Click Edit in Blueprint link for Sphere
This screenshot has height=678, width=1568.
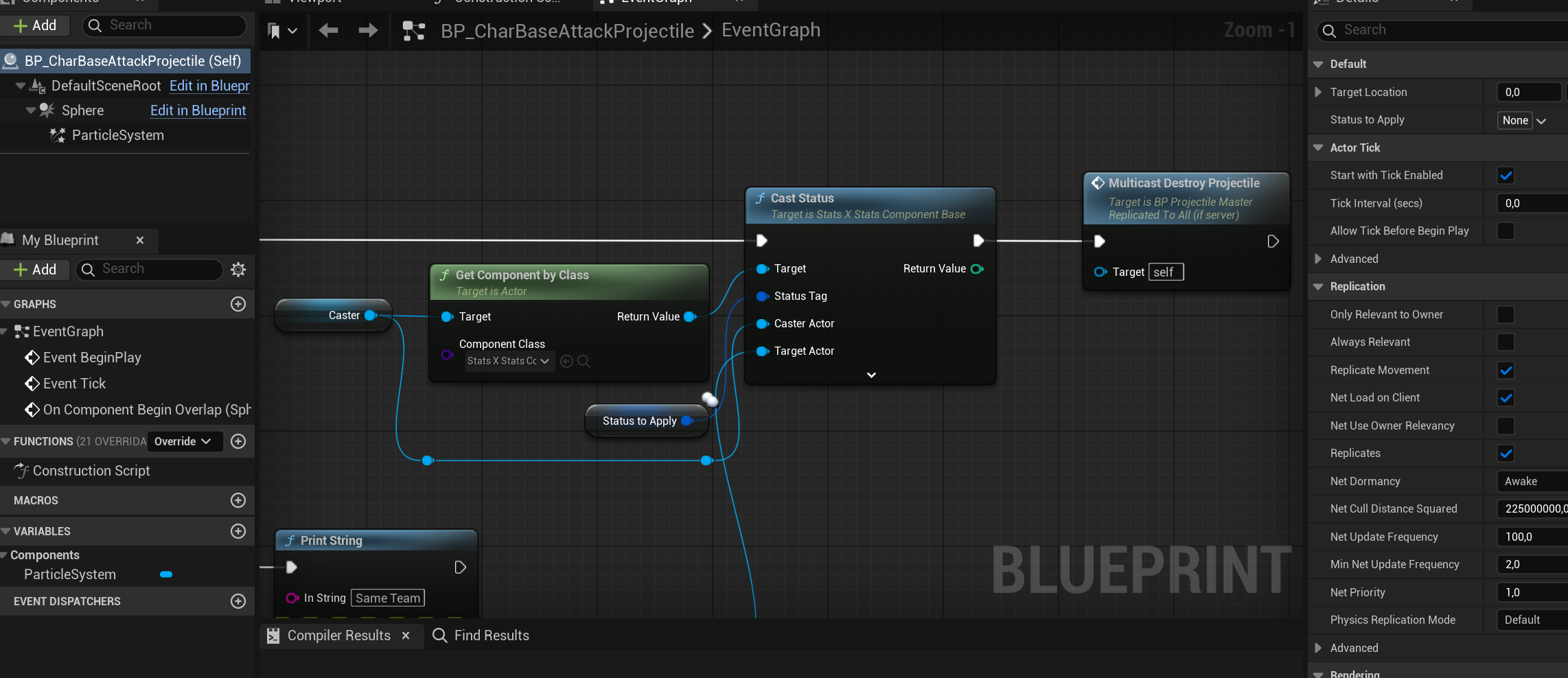pos(198,110)
